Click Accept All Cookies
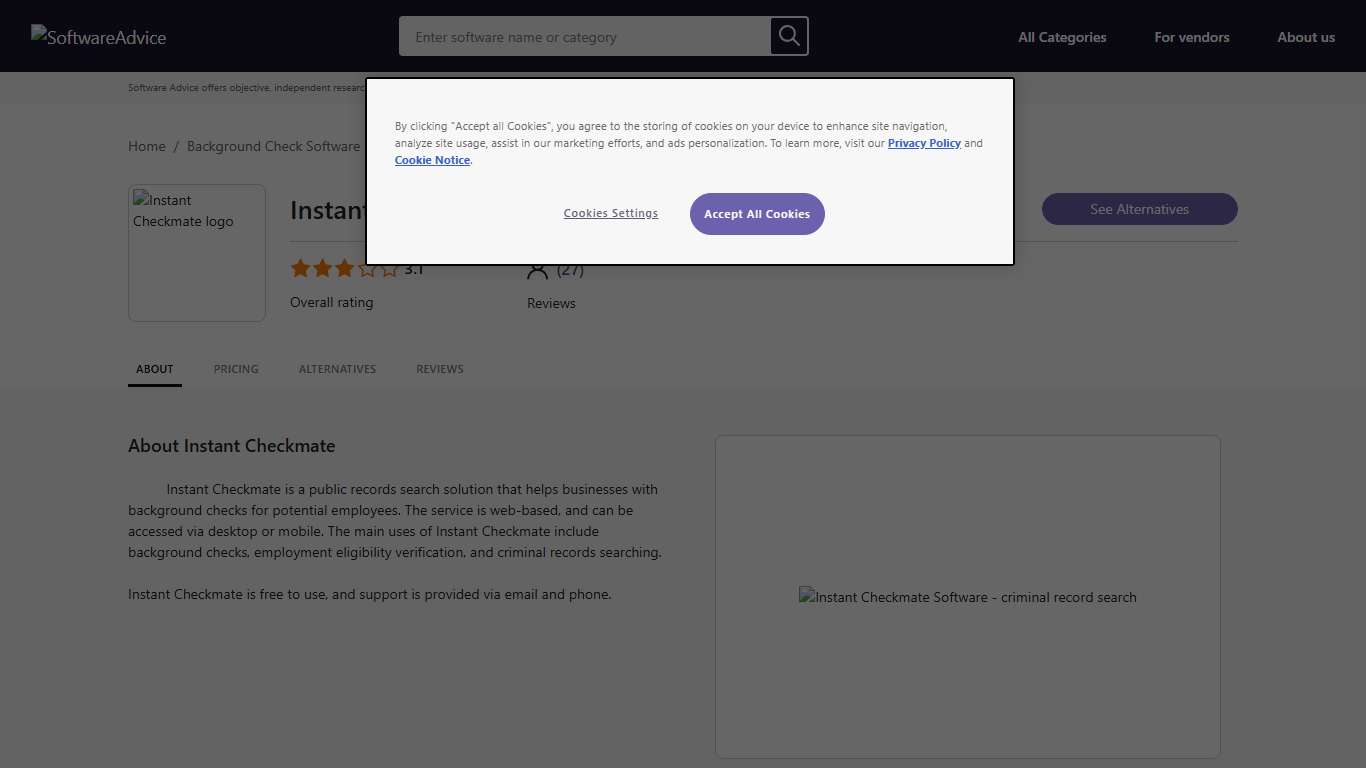The height and width of the screenshot is (768, 1366). (757, 213)
